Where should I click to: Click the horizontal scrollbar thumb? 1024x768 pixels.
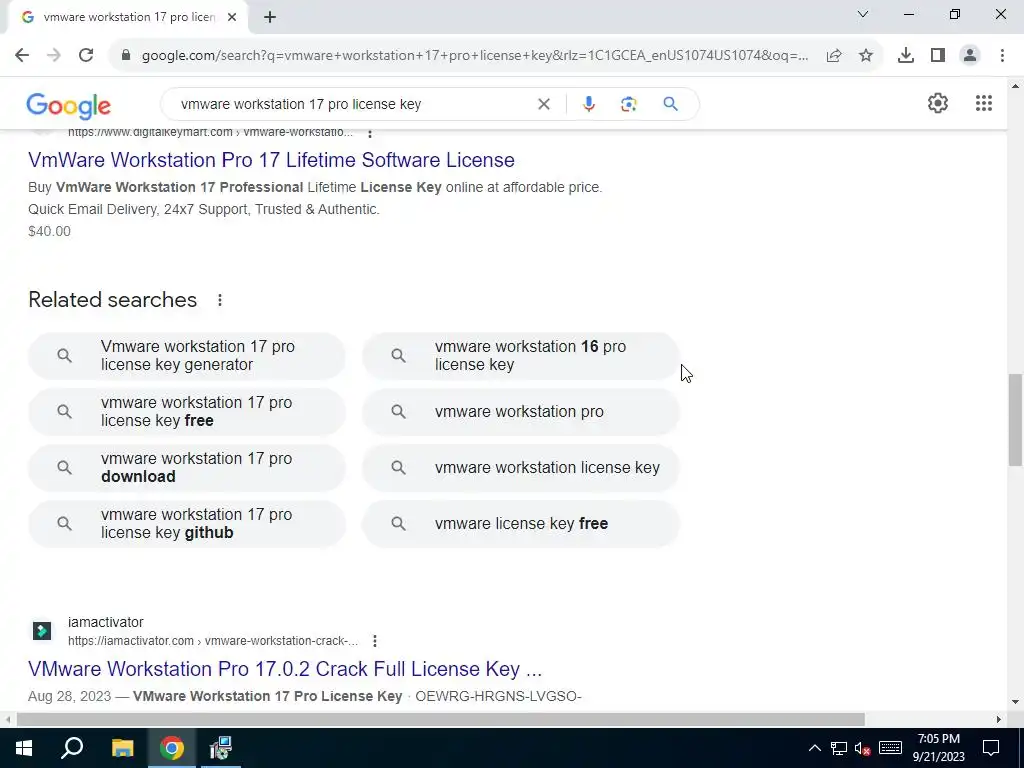441,720
